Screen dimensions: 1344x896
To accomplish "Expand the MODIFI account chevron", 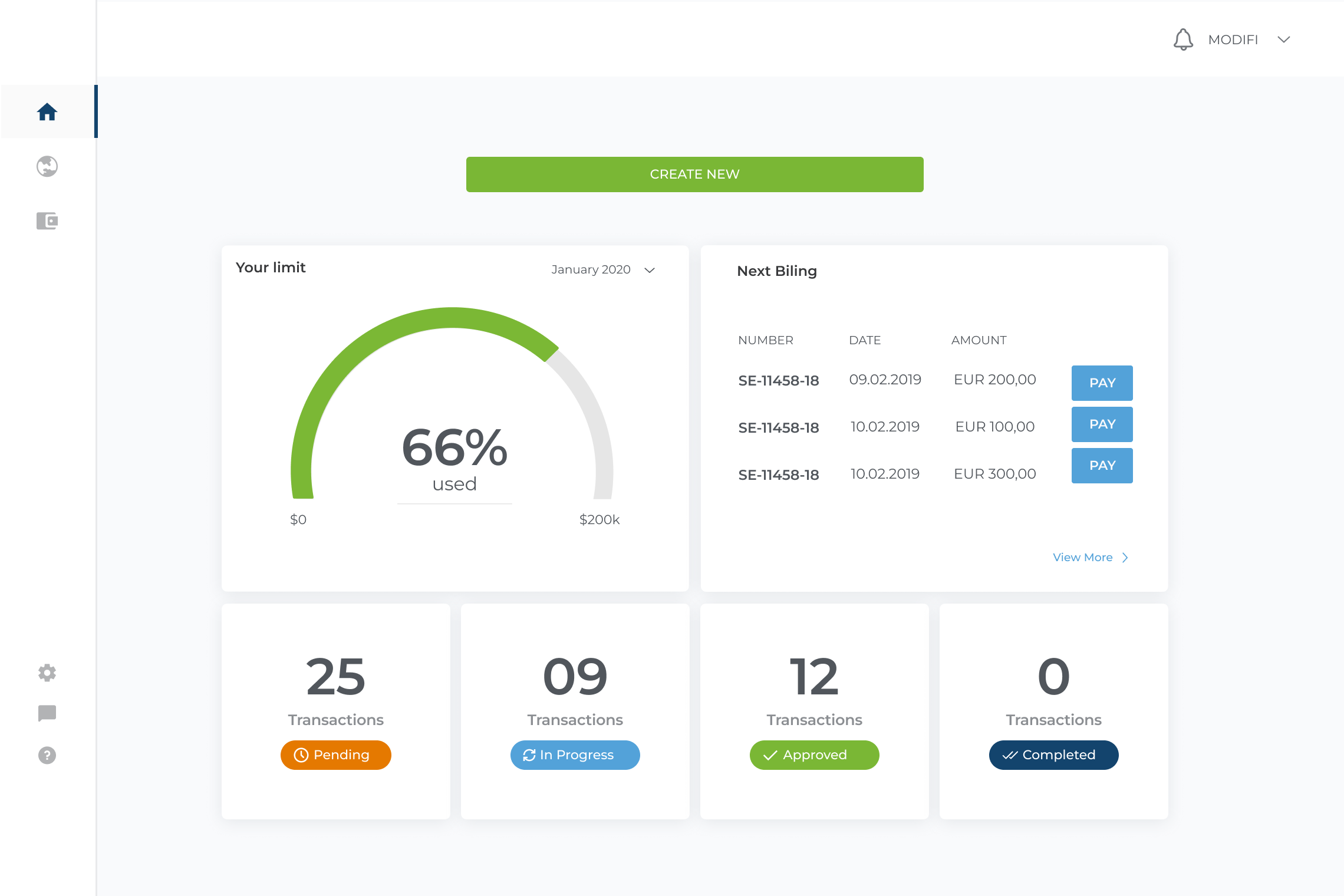I will (x=1283, y=39).
